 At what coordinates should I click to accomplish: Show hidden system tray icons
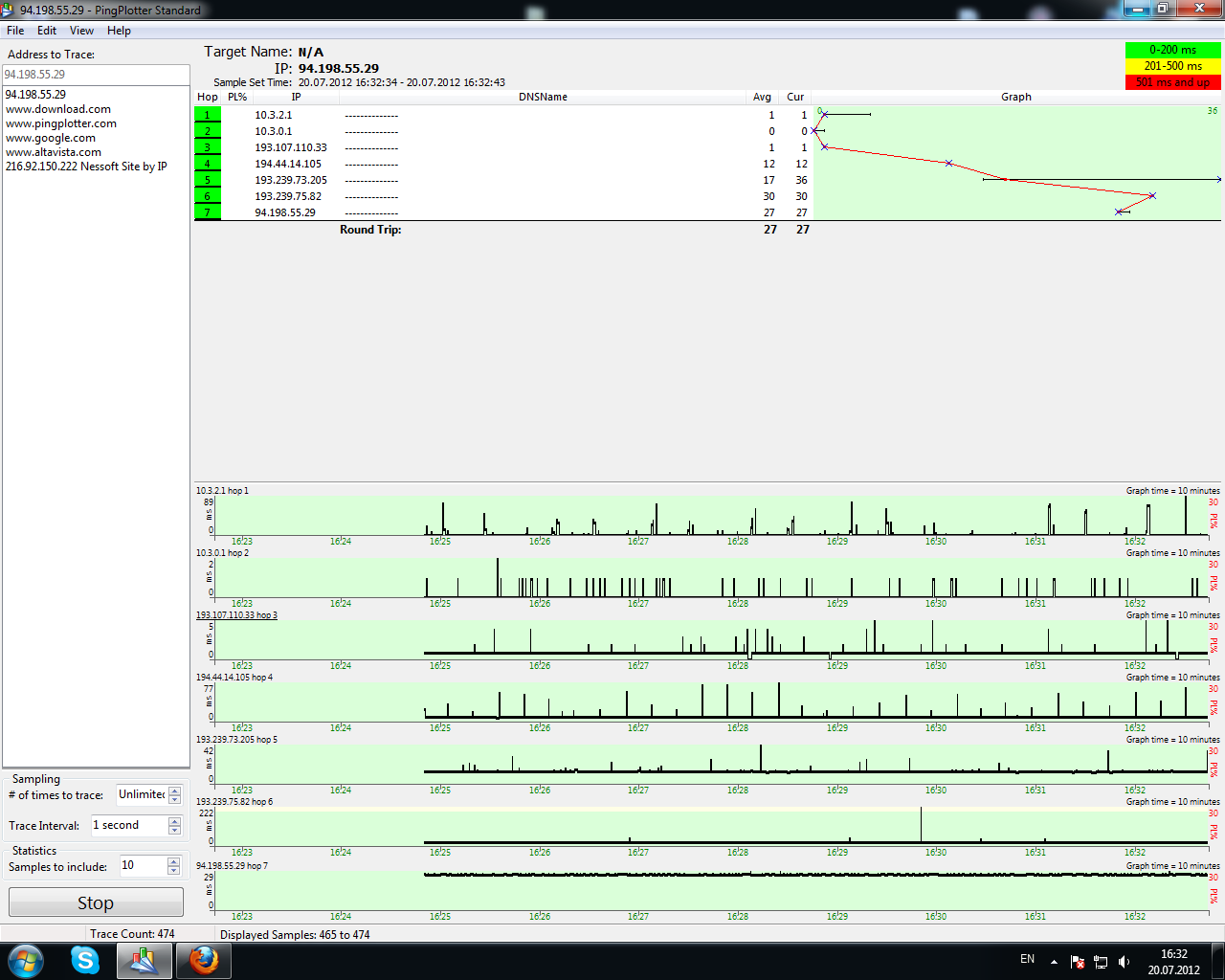(x=1054, y=962)
